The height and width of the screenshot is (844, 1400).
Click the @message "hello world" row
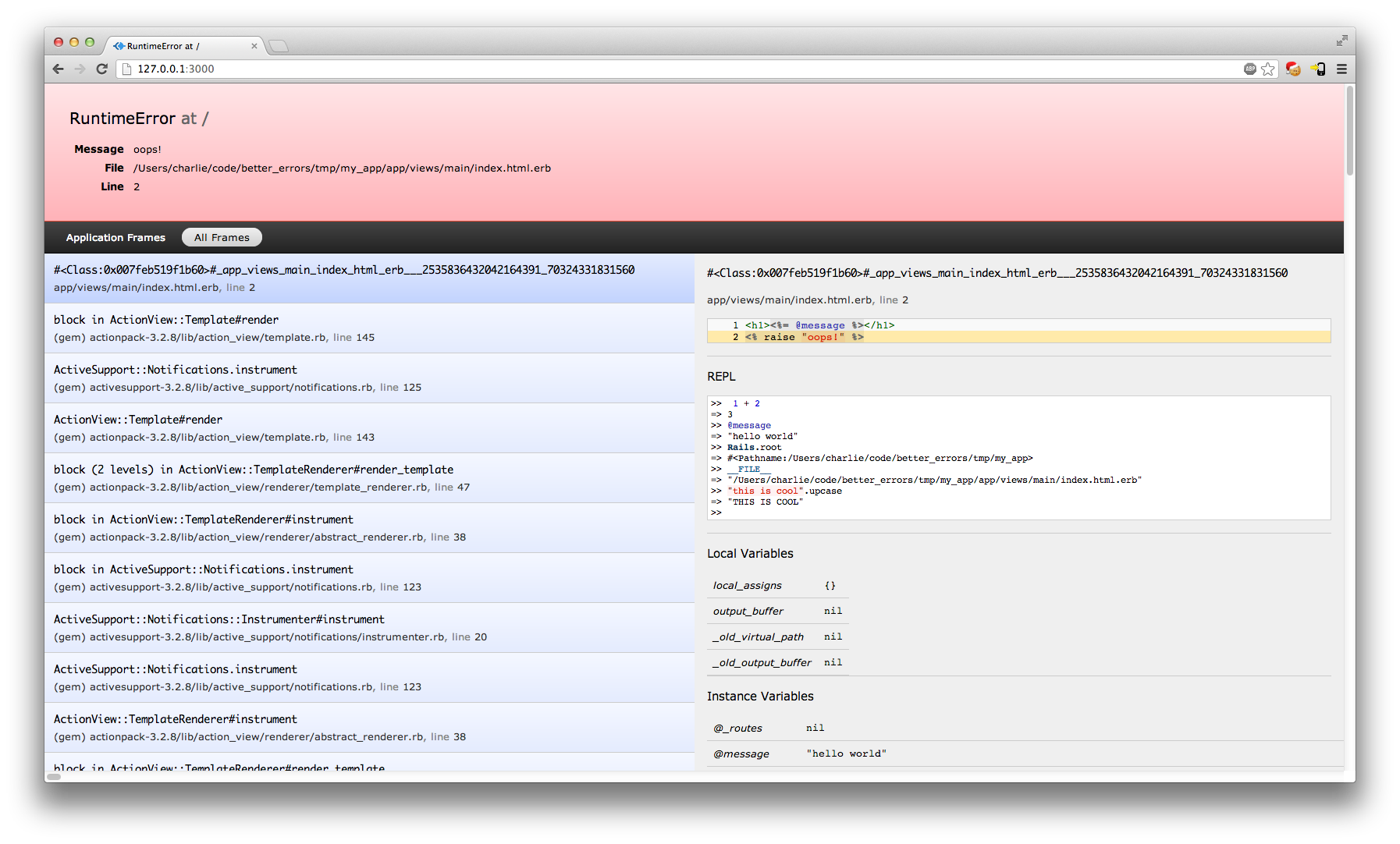pos(1025,754)
